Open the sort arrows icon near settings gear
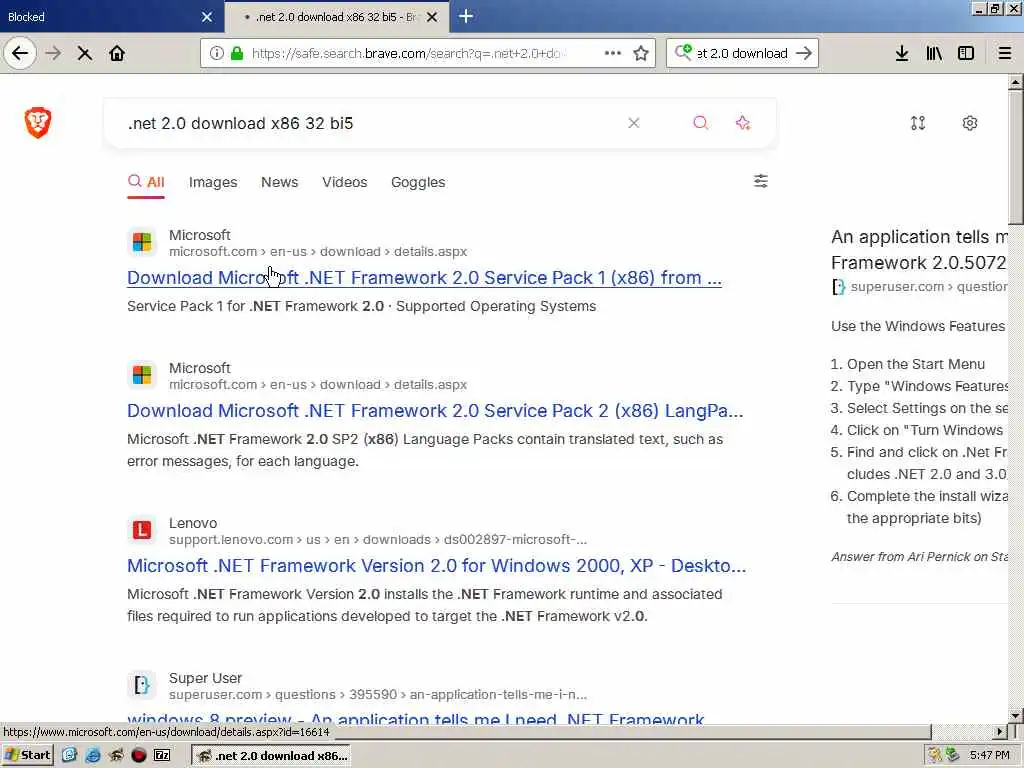 click(918, 123)
